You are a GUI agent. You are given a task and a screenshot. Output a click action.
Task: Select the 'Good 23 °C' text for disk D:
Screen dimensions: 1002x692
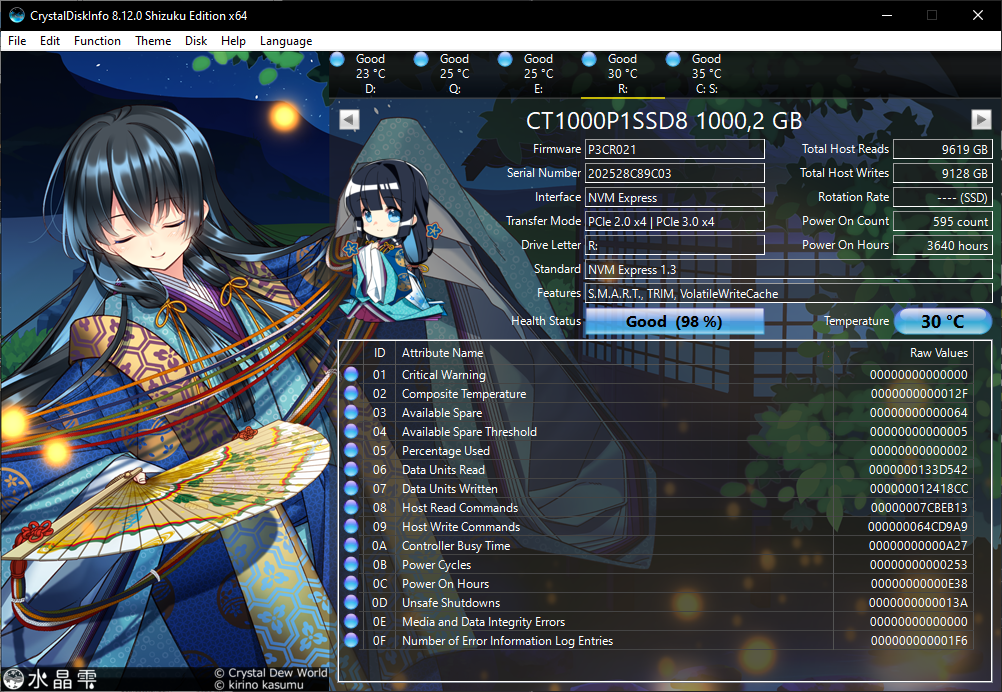(371, 66)
